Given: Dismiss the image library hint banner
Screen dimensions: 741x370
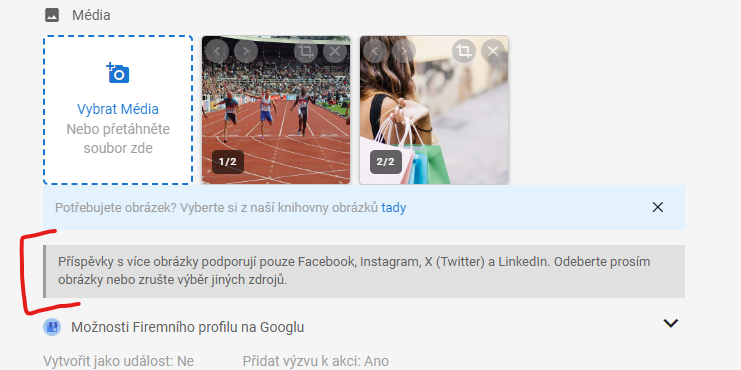Looking at the screenshot, I should [x=657, y=207].
